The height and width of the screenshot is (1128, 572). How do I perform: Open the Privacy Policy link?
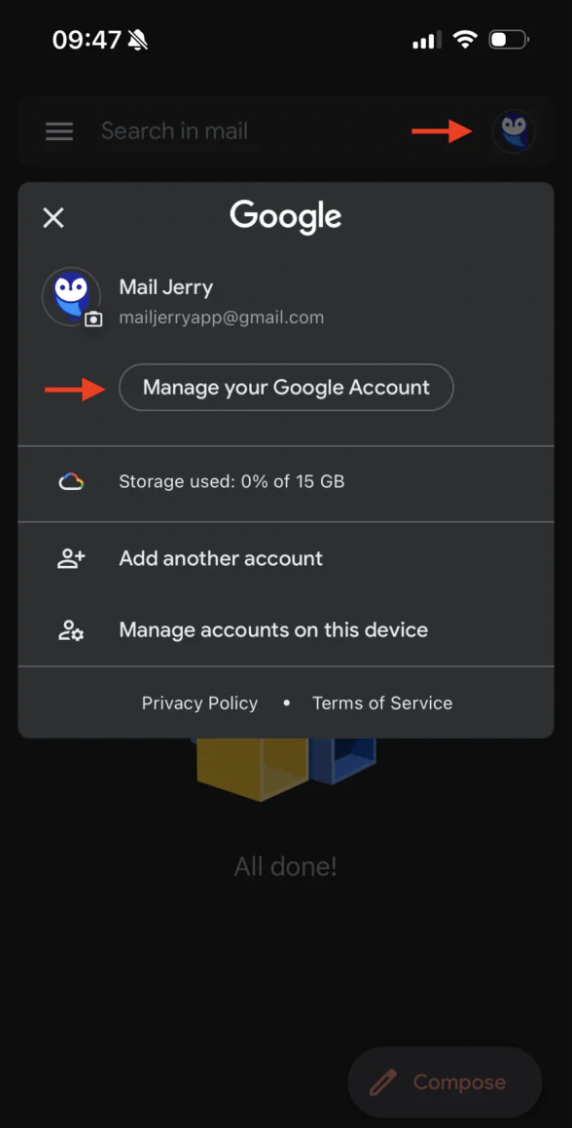click(199, 703)
